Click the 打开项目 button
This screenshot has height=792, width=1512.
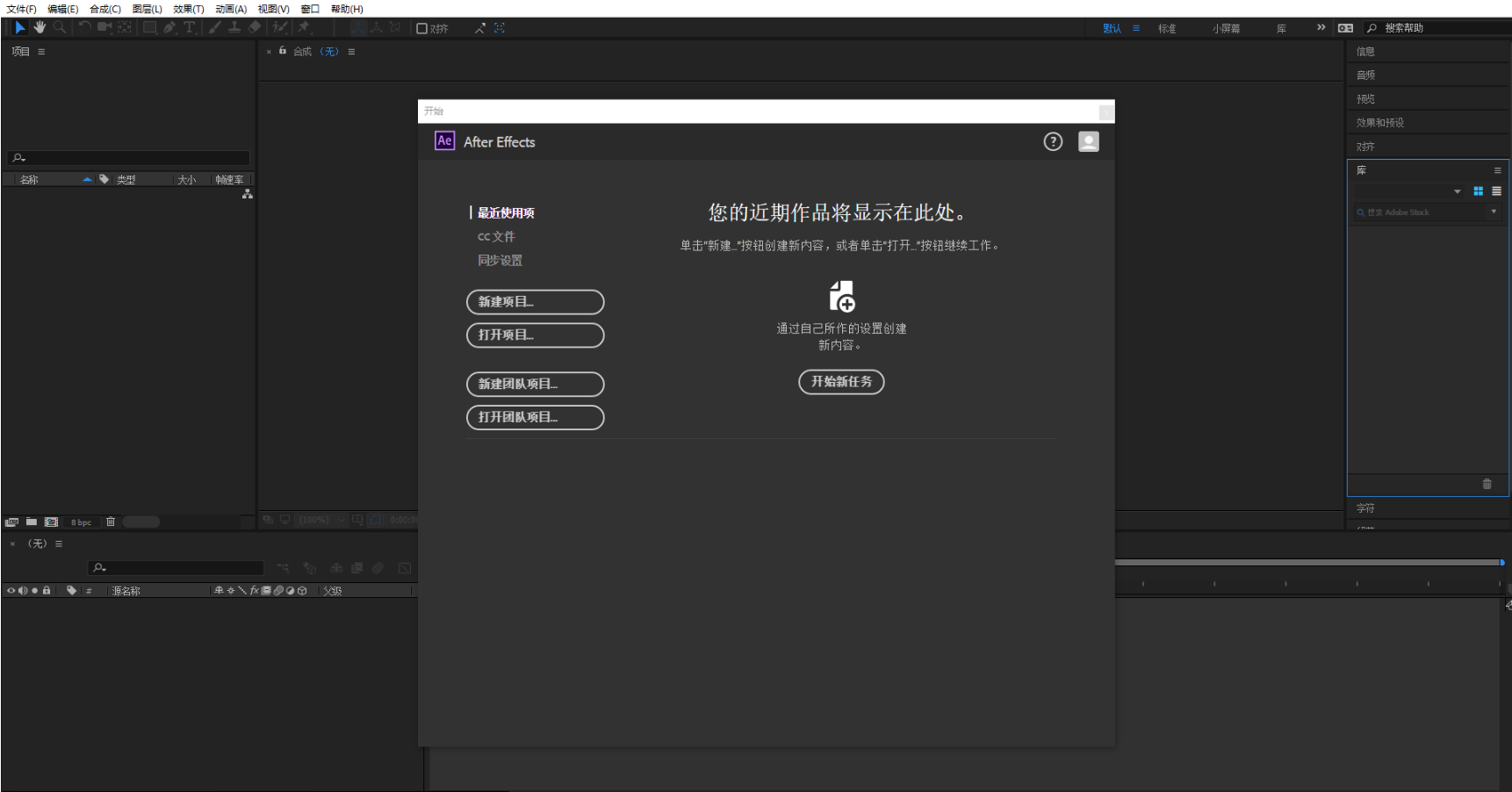[x=536, y=335]
